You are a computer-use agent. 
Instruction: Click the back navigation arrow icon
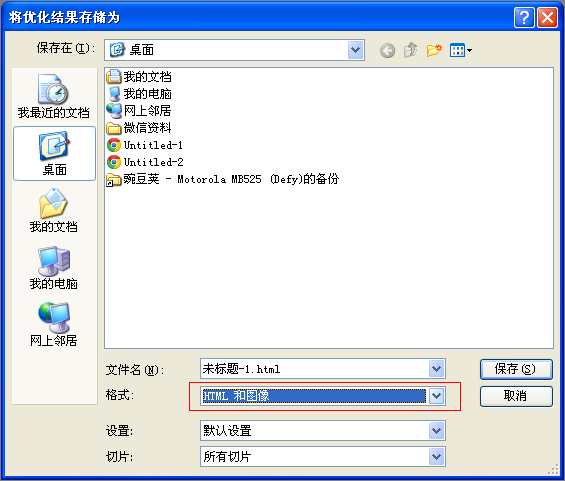click(387, 50)
